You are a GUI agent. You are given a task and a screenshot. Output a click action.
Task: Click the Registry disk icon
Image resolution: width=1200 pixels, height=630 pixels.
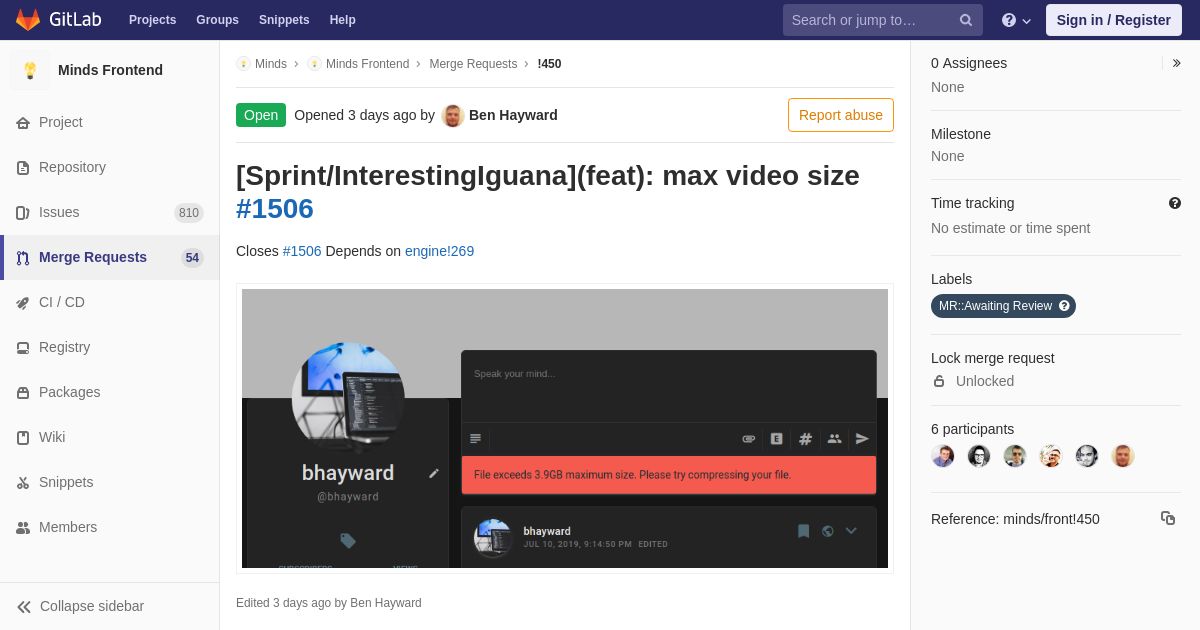[23, 348]
